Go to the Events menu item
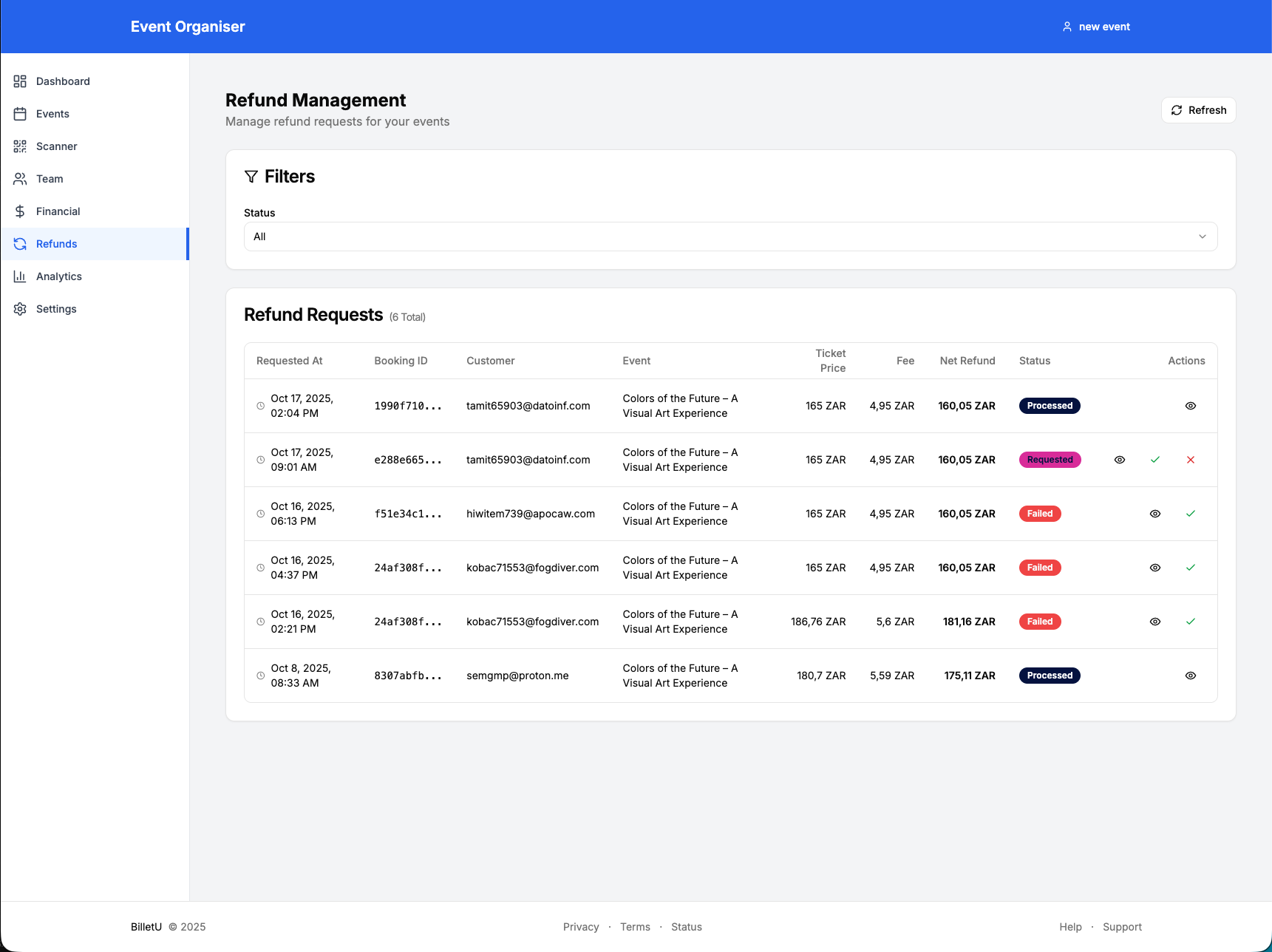 [x=95, y=114]
